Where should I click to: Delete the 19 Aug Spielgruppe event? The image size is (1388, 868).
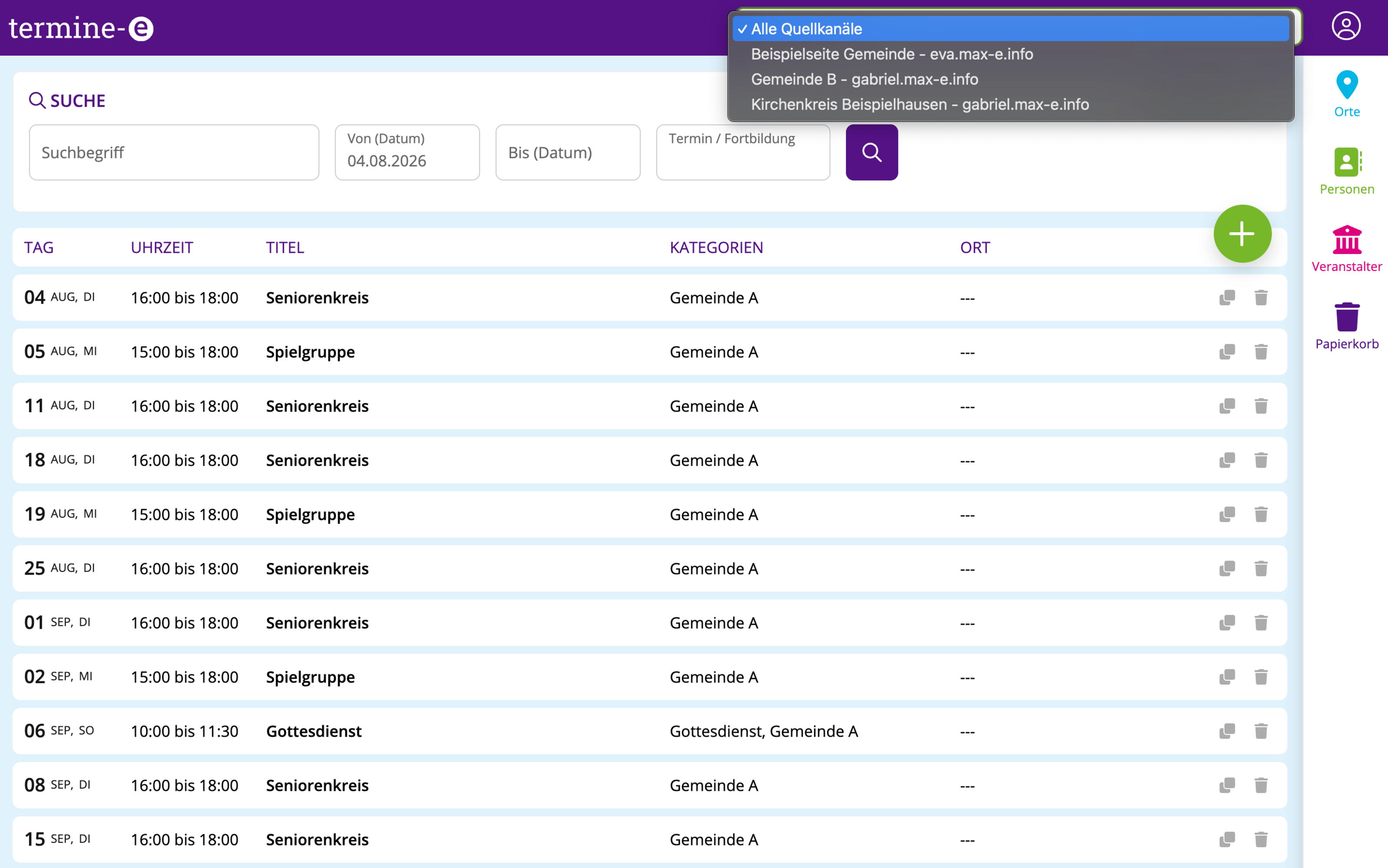click(1261, 514)
